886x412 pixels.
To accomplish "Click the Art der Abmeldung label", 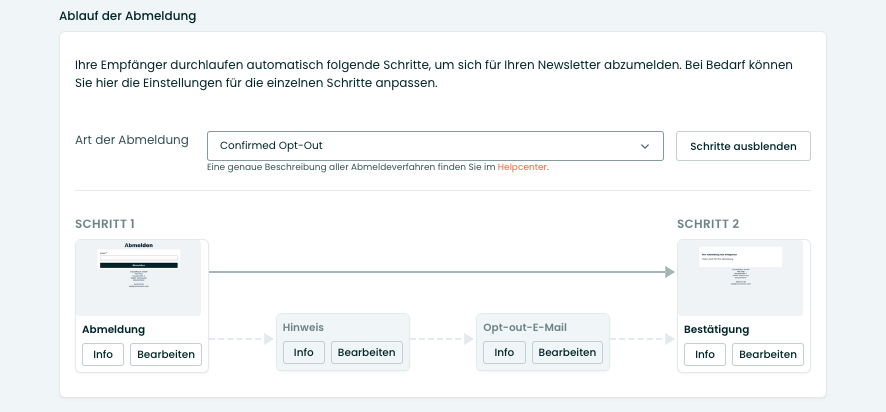I will click(x=132, y=140).
